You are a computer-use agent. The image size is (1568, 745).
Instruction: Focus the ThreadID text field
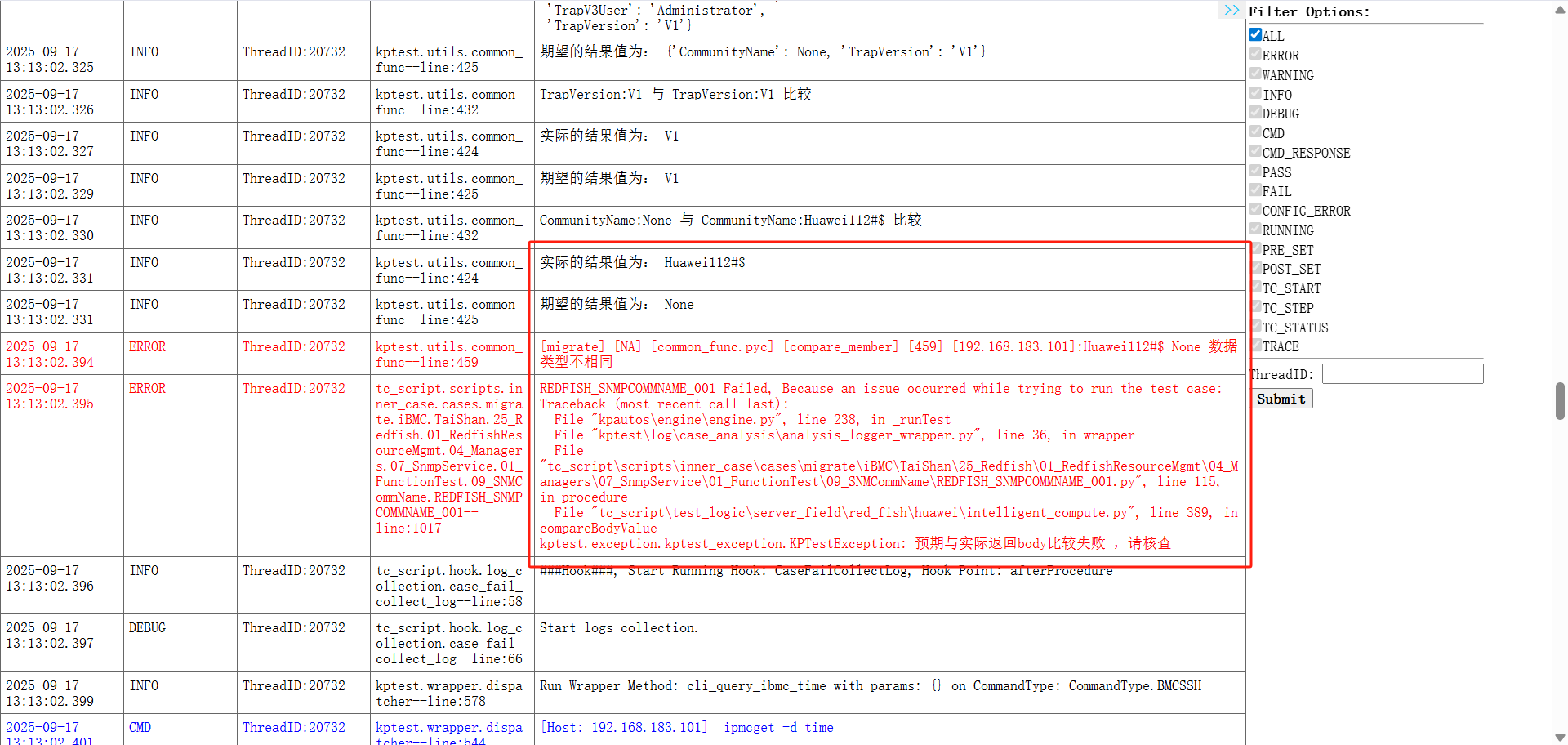(x=1402, y=374)
